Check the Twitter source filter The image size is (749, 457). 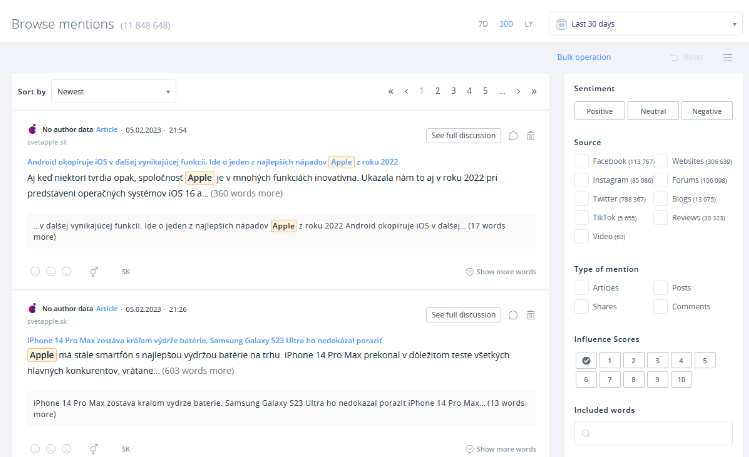[x=582, y=199]
